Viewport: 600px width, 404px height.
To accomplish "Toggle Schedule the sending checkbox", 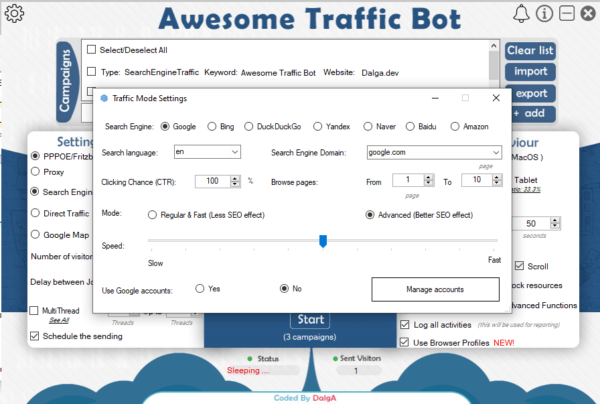I will 34,336.
